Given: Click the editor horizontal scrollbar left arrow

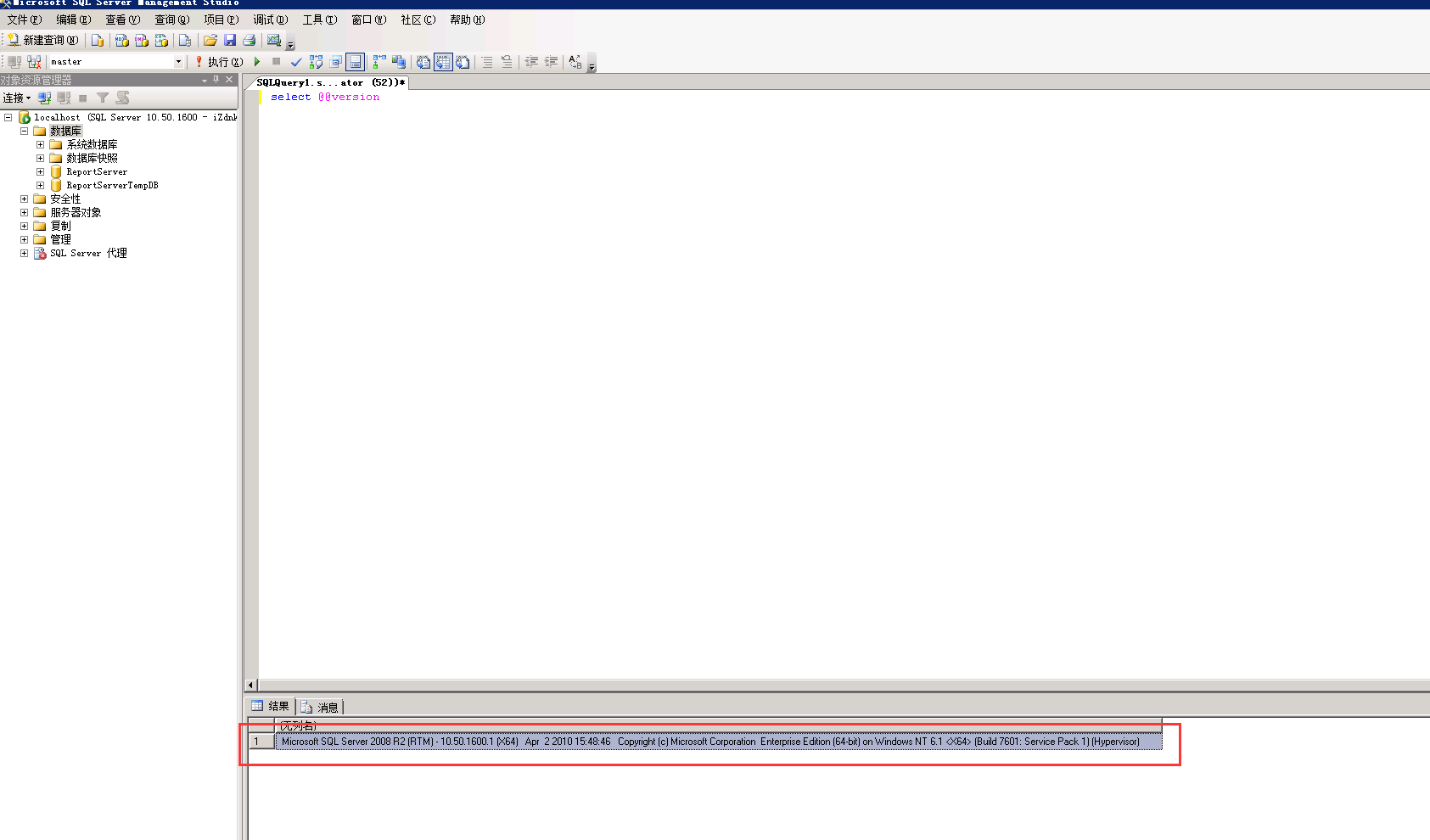Looking at the screenshot, I should (250, 685).
